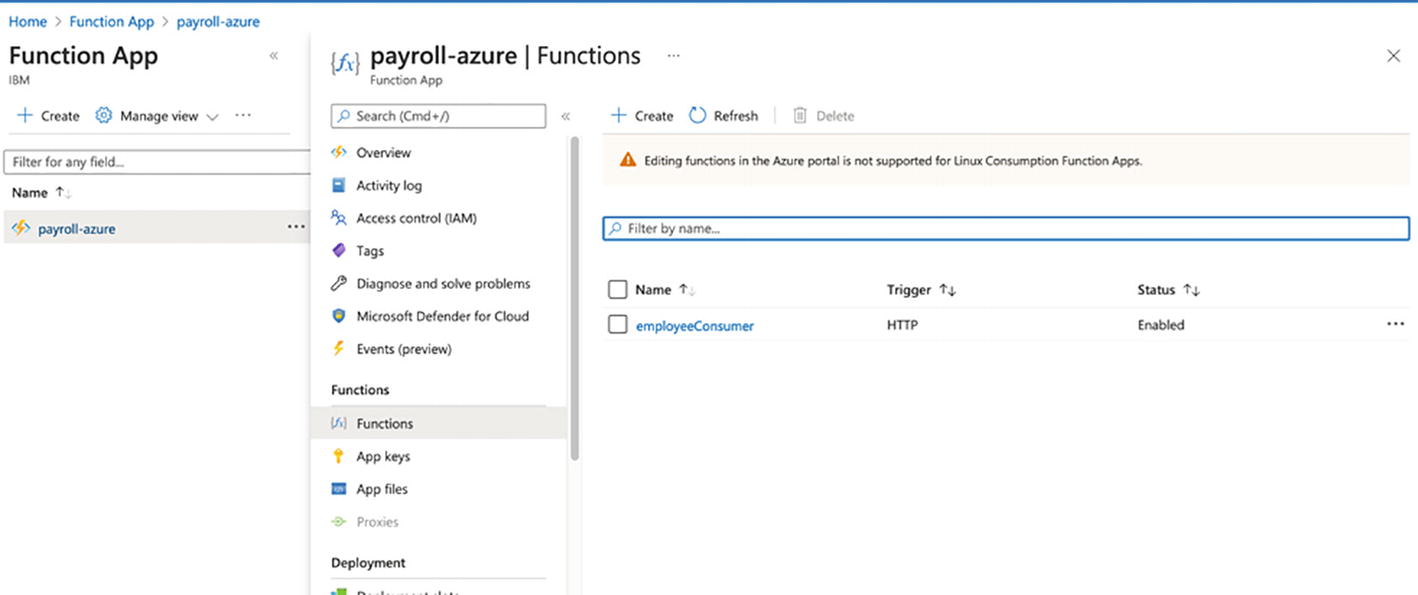Open App keys settings
This screenshot has height=595, width=1418.
click(383, 456)
